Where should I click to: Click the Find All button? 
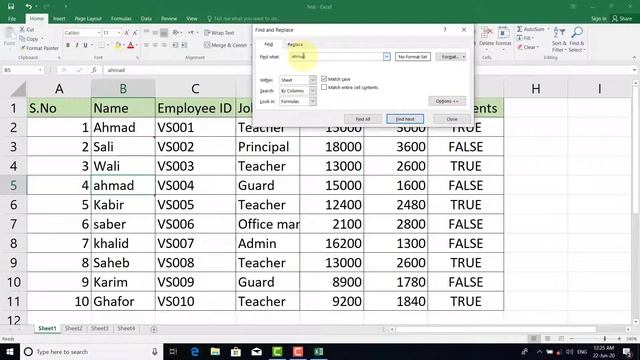point(363,119)
